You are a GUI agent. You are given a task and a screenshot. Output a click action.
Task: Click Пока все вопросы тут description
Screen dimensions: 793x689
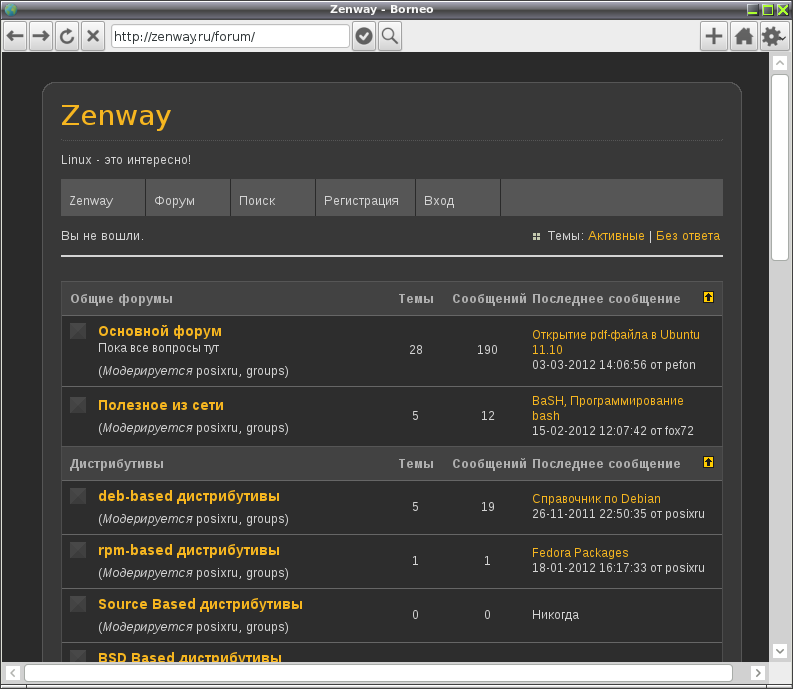tap(158, 348)
